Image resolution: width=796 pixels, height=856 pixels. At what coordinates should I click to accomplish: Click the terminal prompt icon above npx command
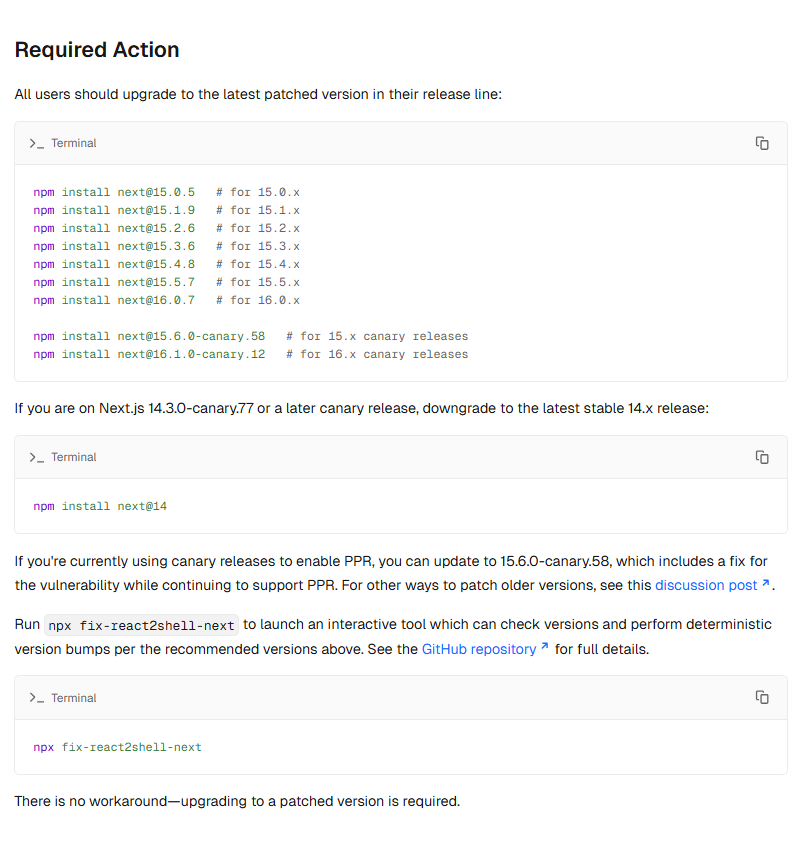tap(37, 698)
